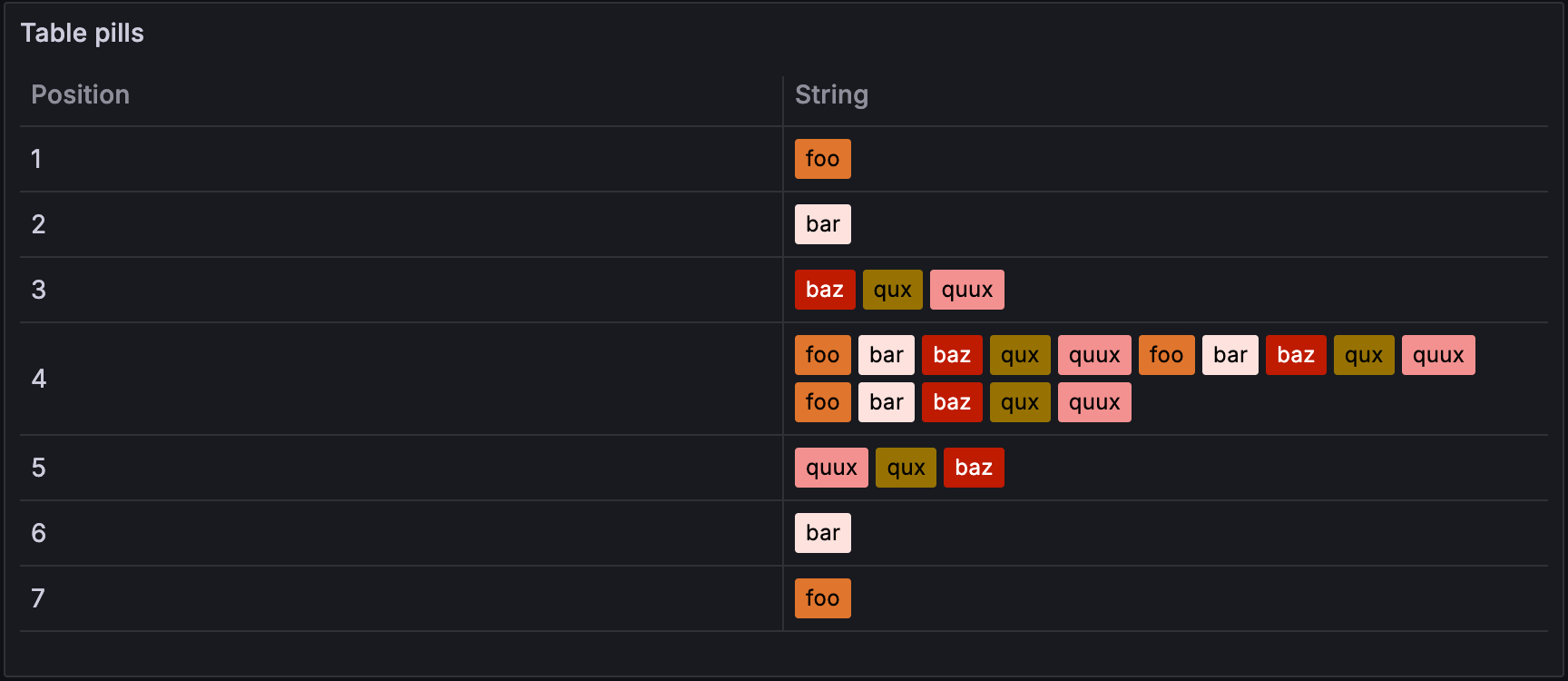The height and width of the screenshot is (681, 1568).
Task: Select the Position cell showing 4
Action: coord(38,379)
